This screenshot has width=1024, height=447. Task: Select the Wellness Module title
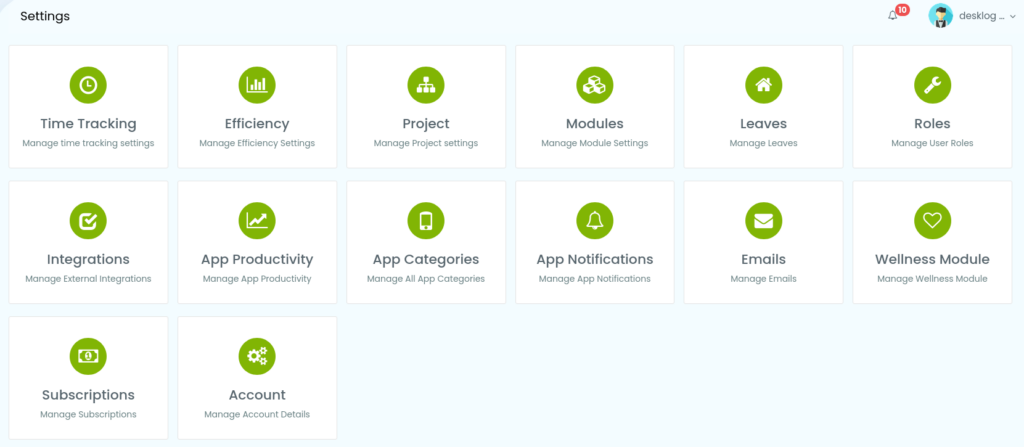pos(933,259)
